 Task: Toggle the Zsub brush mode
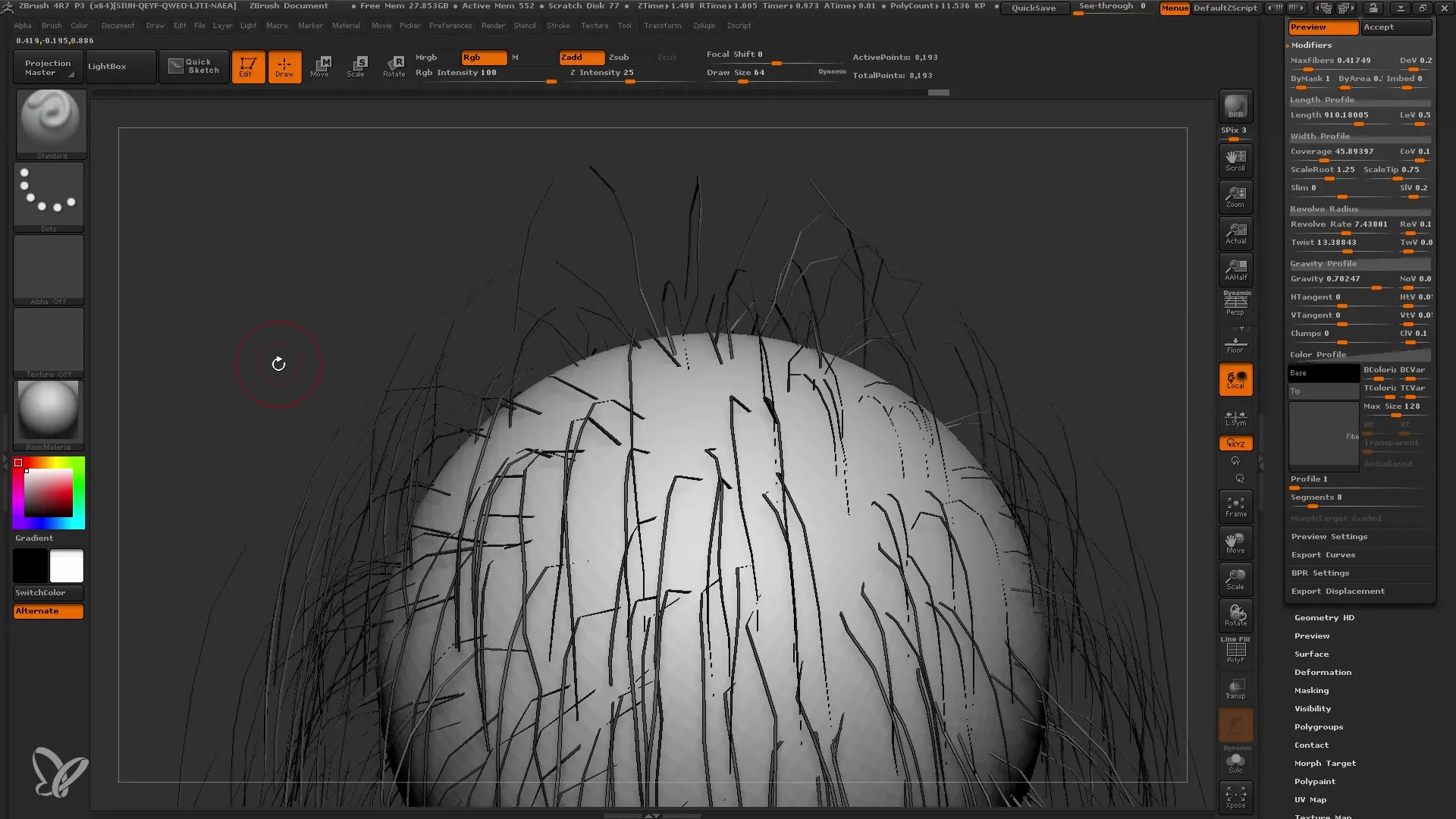point(619,56)
